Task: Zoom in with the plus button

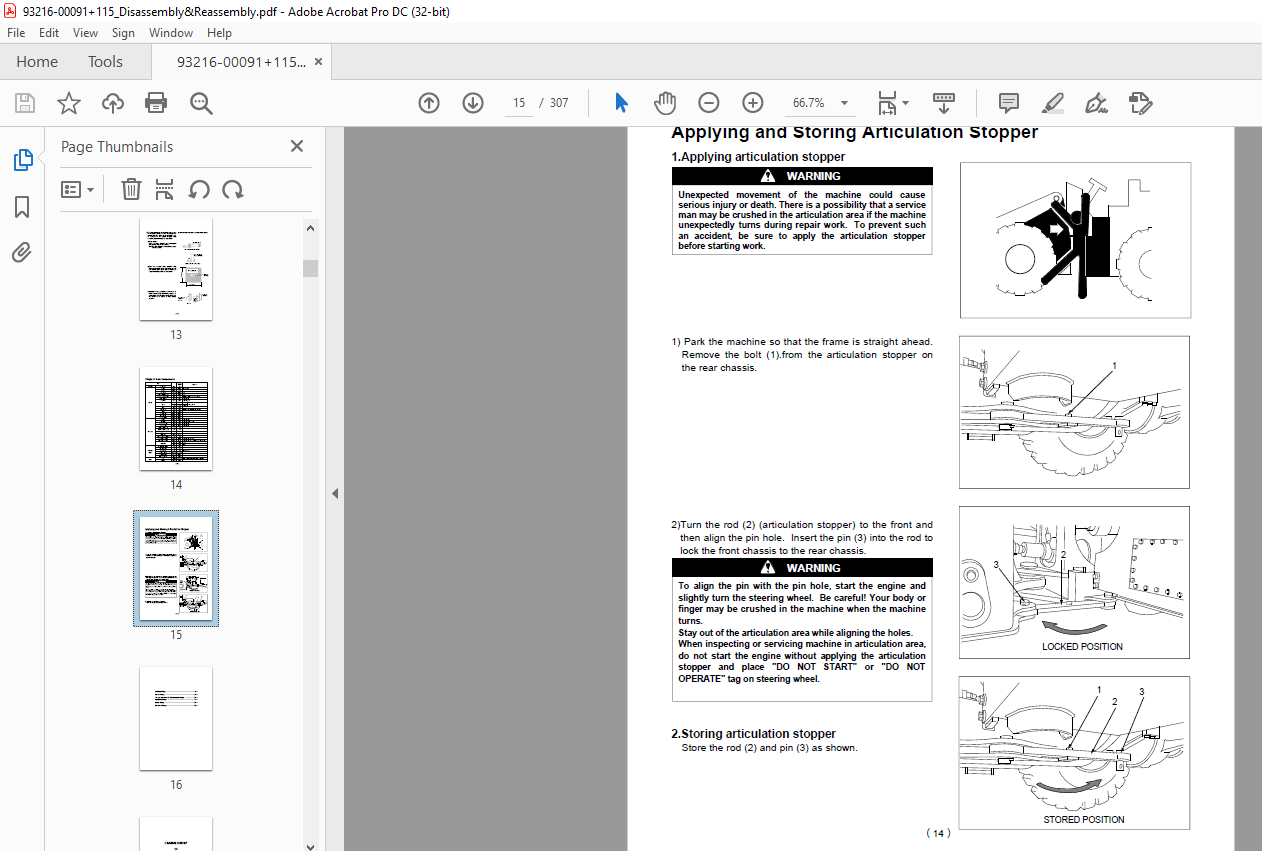Action: [x=753, y=103]
